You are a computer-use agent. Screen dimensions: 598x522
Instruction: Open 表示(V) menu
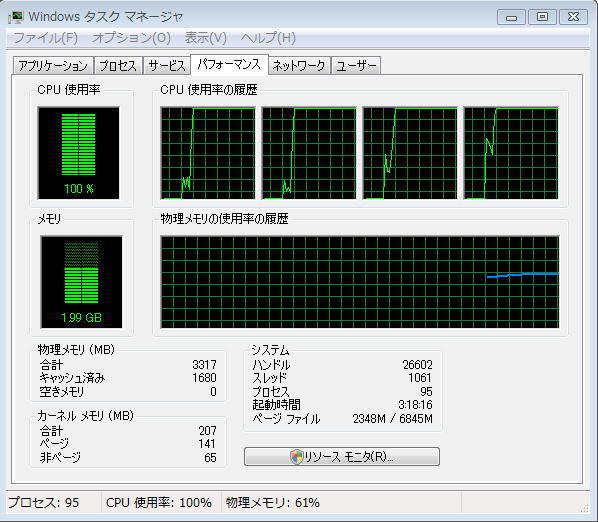206,38
